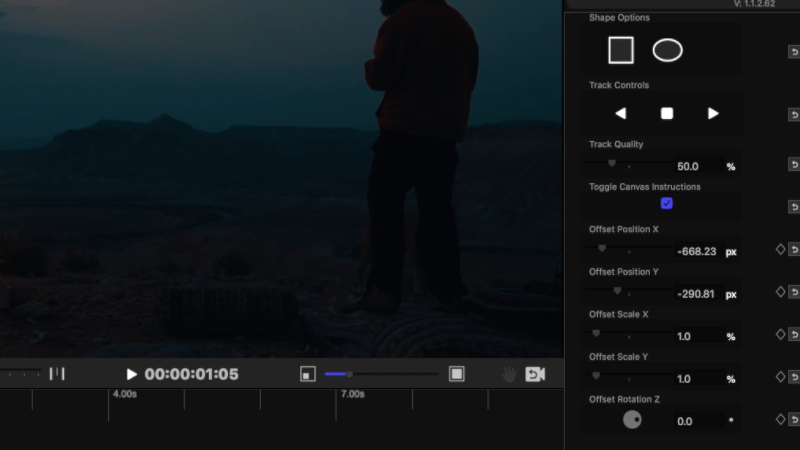Screen dimensions: 800x450
Task: Click the waveform bars icon beside play
Action: [x=57, y=374]
